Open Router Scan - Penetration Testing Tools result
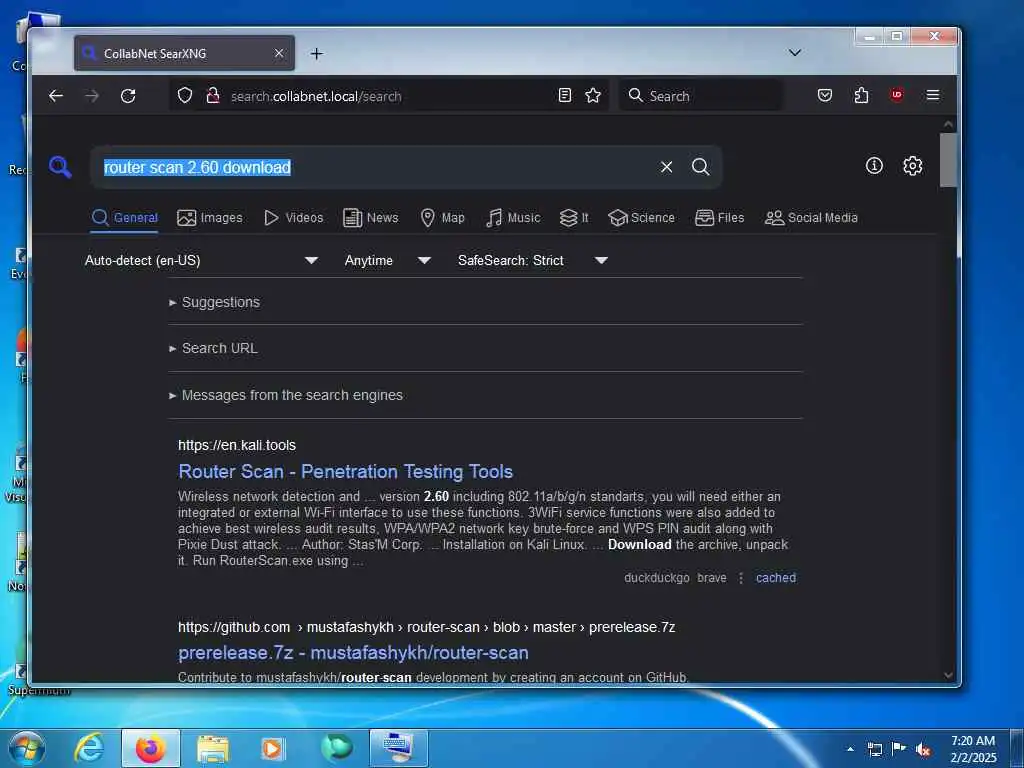Screen dimensions: 1024x768 (345, 472)
